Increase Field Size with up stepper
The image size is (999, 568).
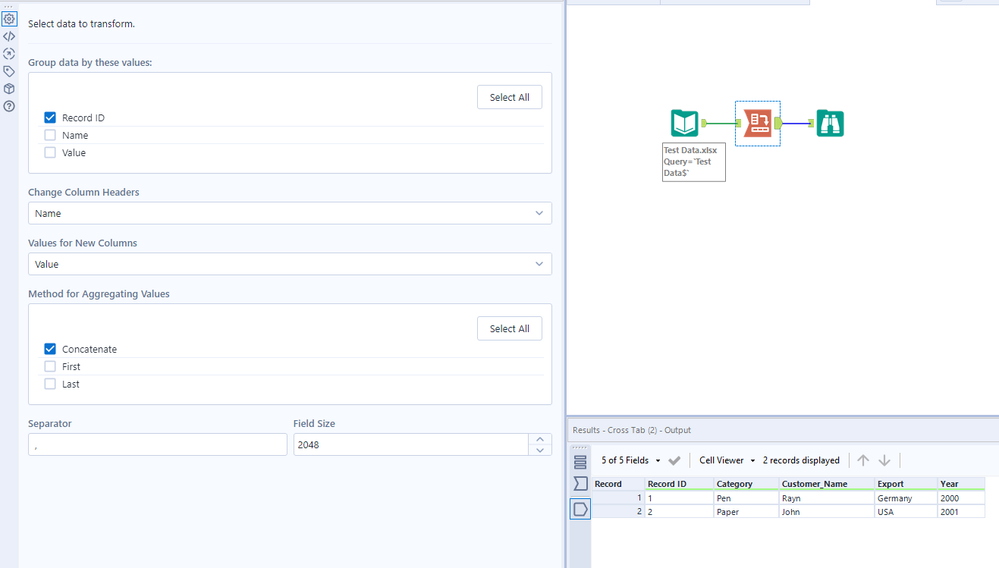540,439
